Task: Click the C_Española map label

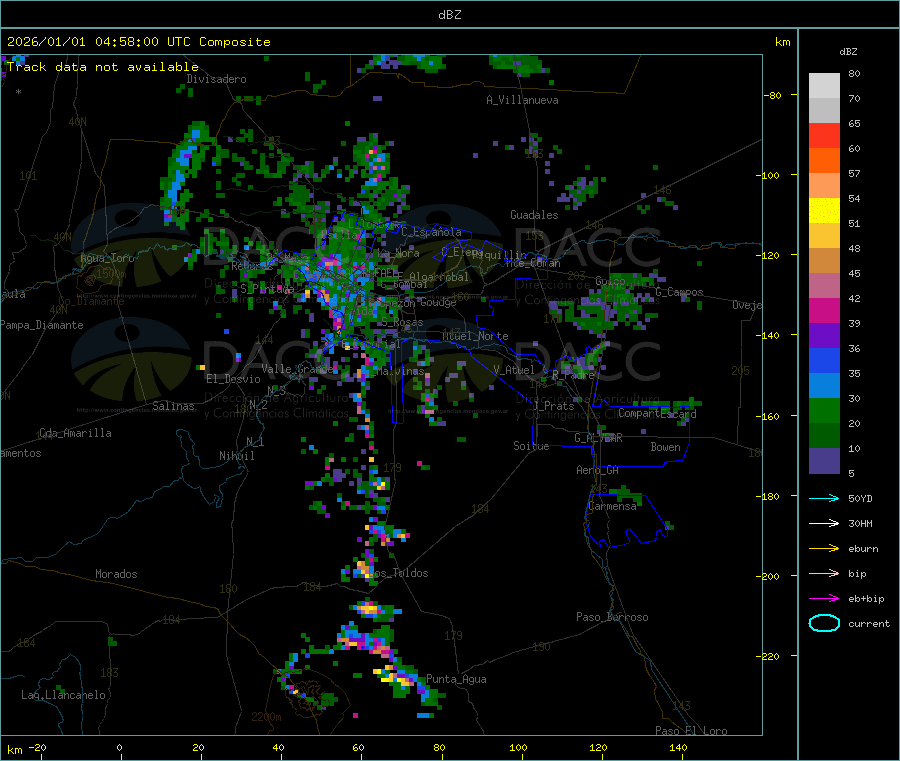Action: (x=431, y=232)
